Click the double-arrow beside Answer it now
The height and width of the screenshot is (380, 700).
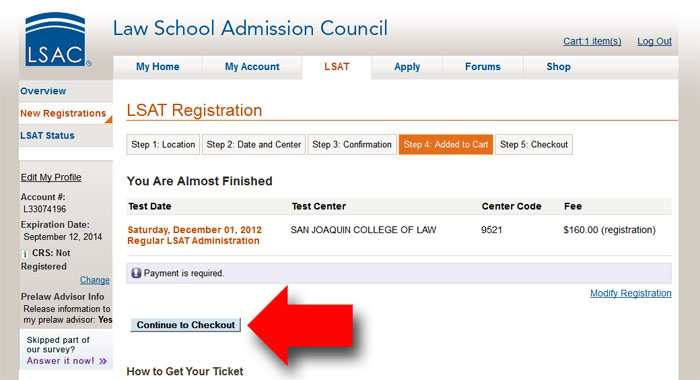pyautogui.click(x=103, y=361)
